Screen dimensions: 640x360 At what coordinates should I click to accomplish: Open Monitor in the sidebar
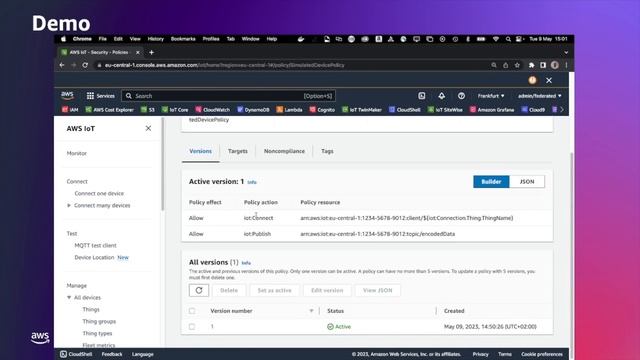77,153
